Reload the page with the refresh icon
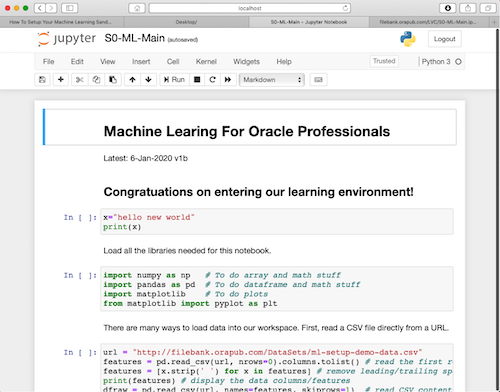 (345, 8)
